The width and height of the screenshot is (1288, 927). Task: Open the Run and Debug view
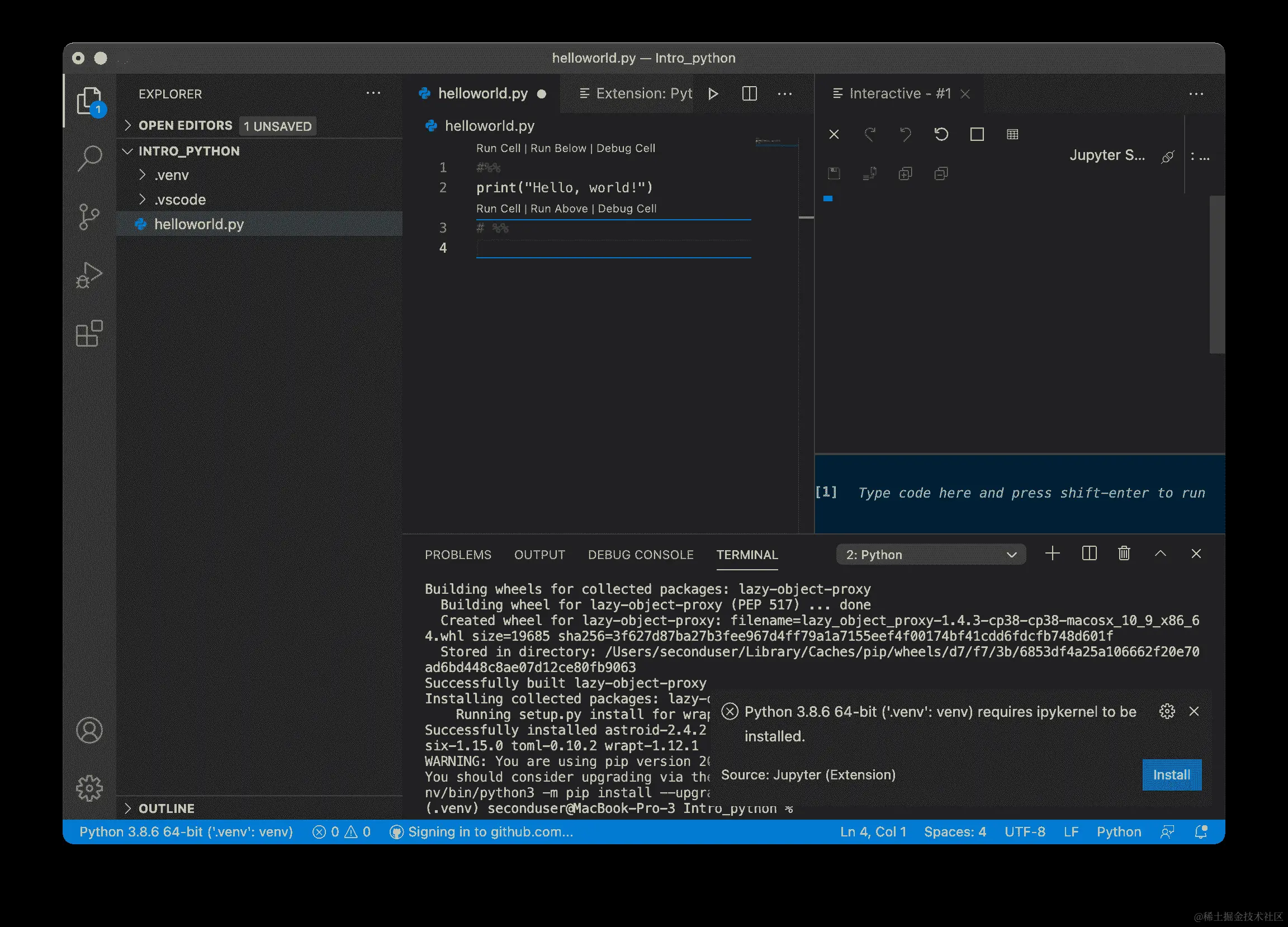[89, 276]
